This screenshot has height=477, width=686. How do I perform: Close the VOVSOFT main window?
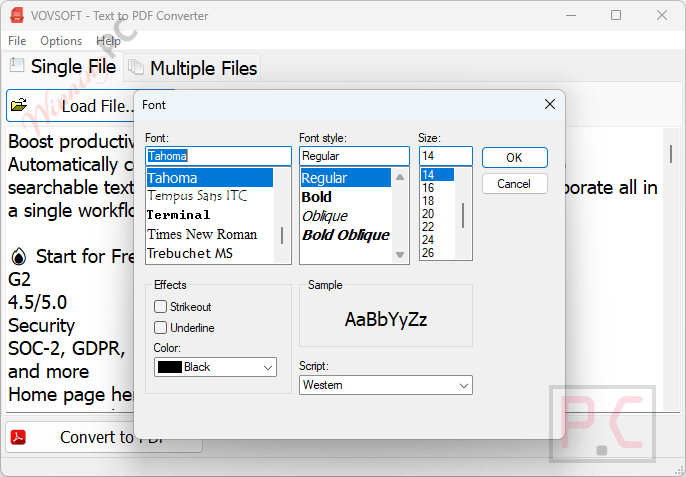(662, 15)
